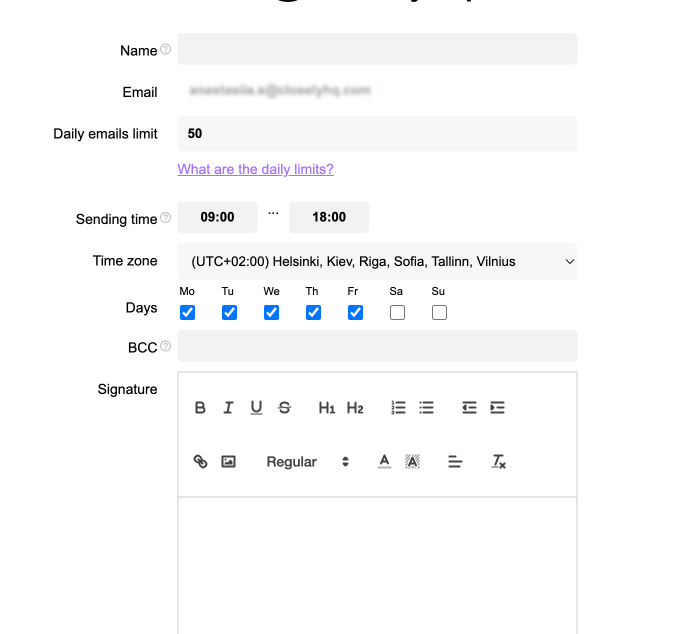Apply bold formatting in signature editor
Viewport: 699px width, 634px height.
tap(200, 408)
